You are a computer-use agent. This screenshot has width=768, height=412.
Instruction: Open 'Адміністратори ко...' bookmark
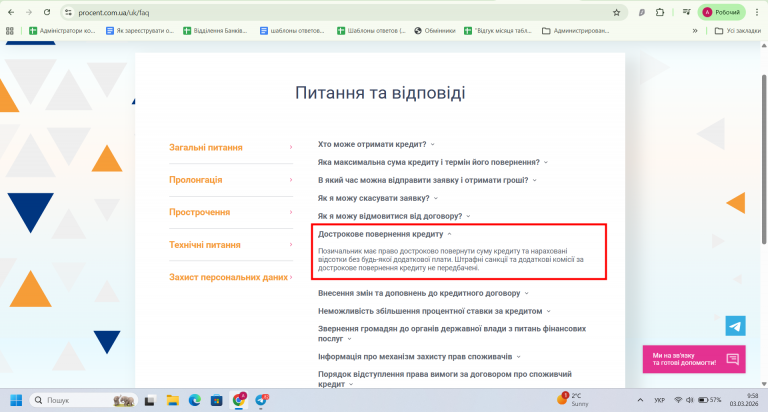click(62, 30)
